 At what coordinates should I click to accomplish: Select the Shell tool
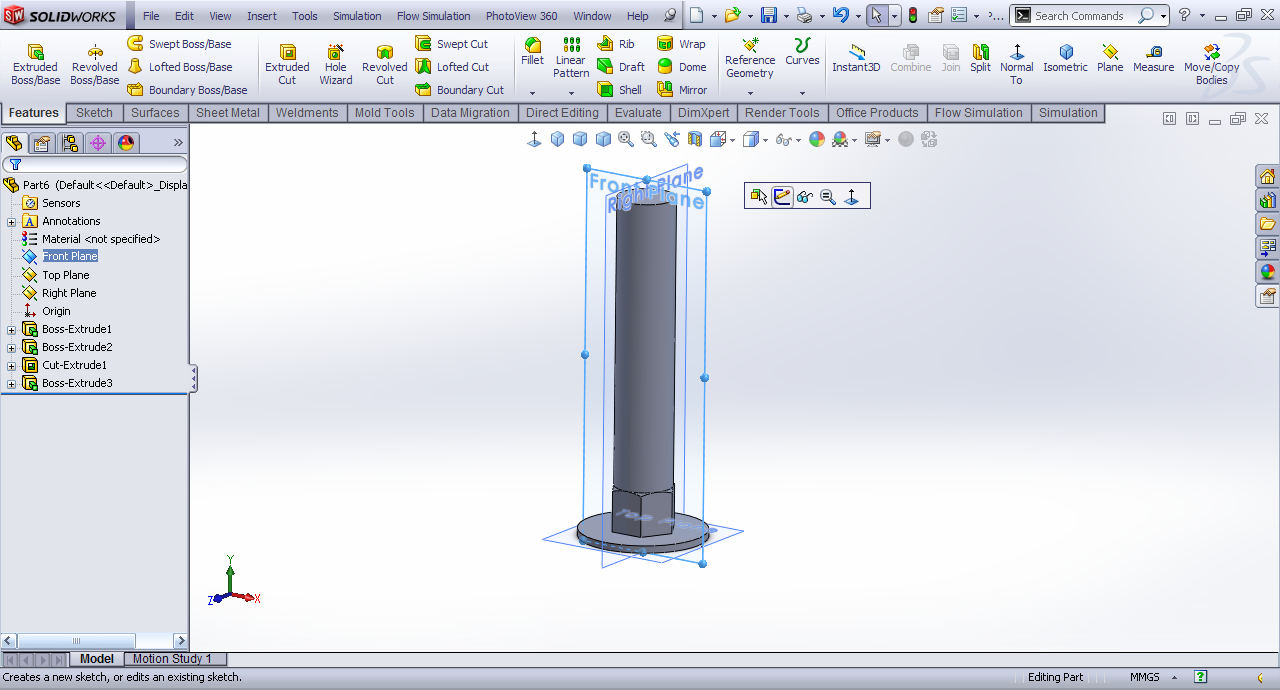coord(620,90)
